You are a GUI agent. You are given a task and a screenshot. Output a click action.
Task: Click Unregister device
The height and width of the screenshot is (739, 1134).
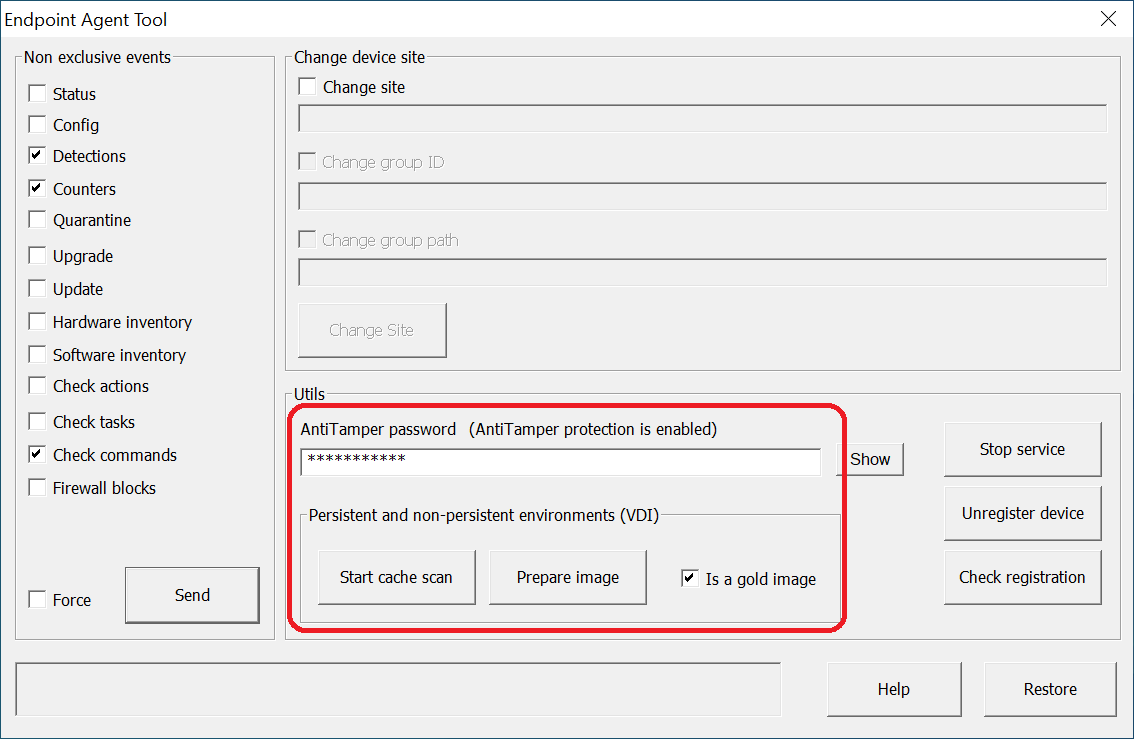(x=1022, y=513)
